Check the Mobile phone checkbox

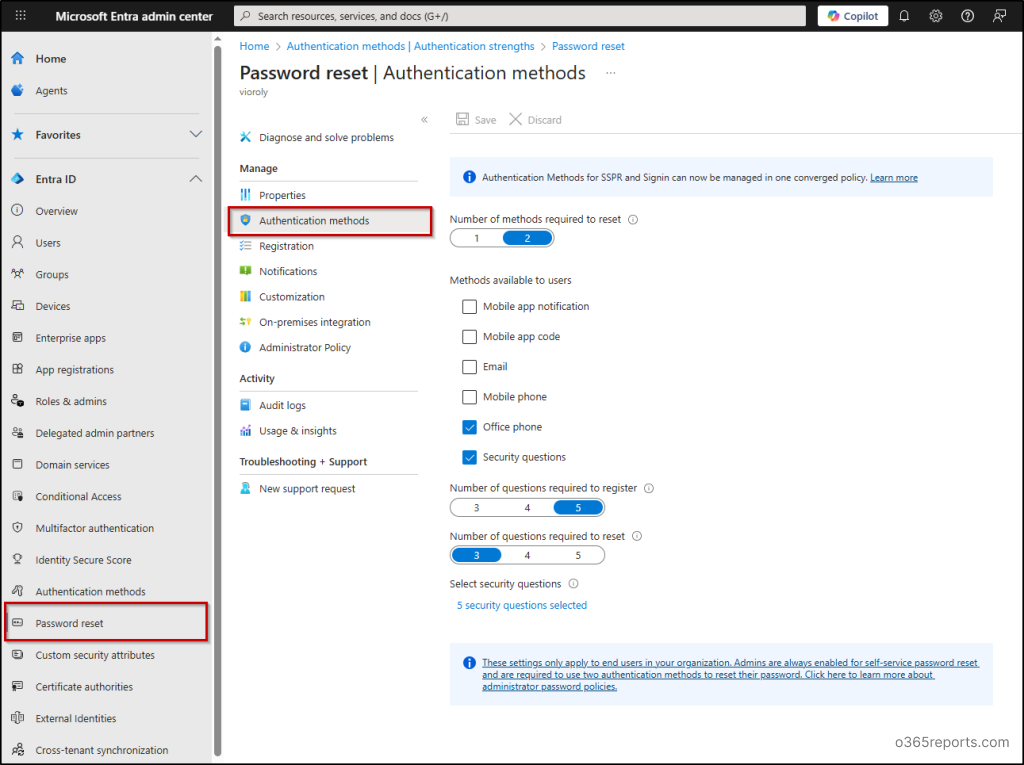(470, 397)
